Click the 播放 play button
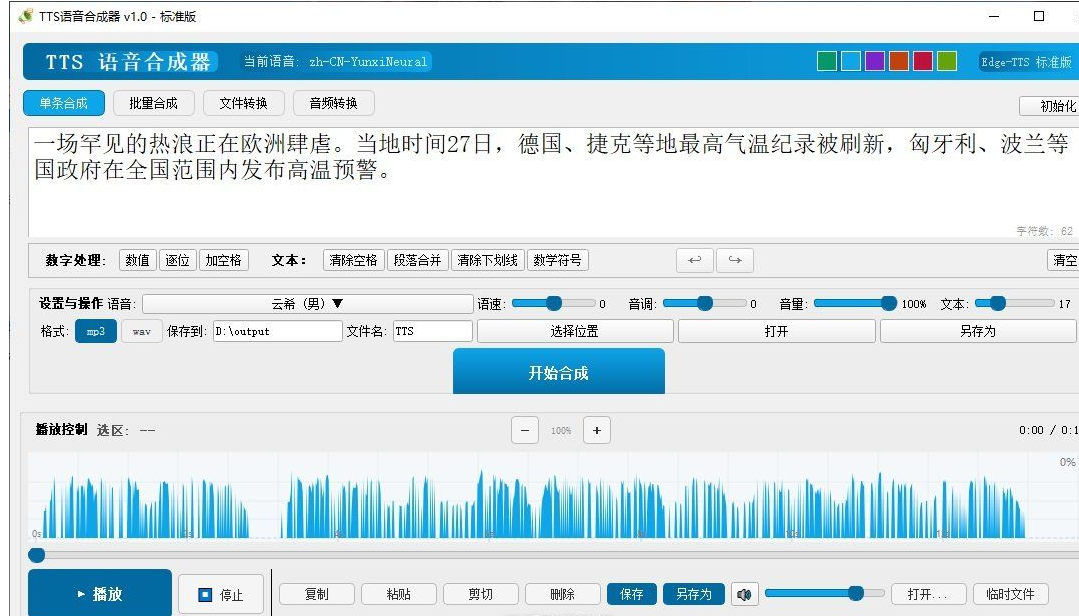This screenshot has height=616, width=1079. click(x=100, y=593)
